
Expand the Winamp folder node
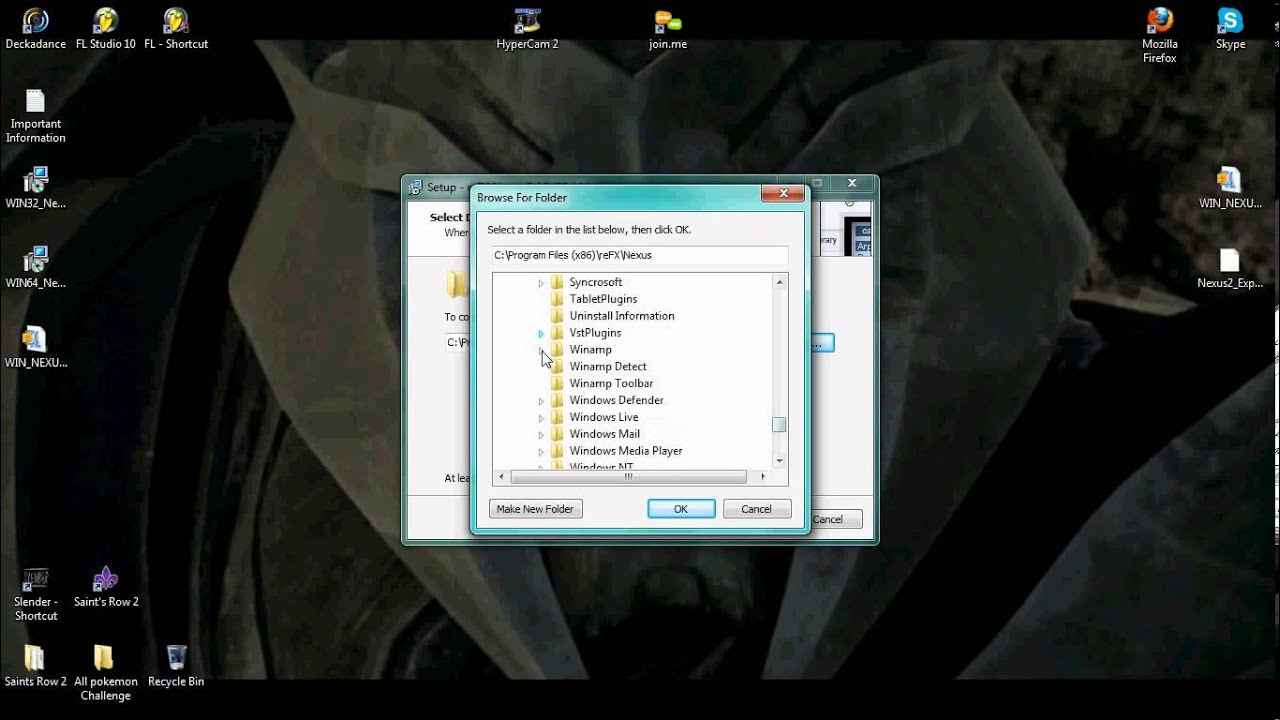coord(541,350)
